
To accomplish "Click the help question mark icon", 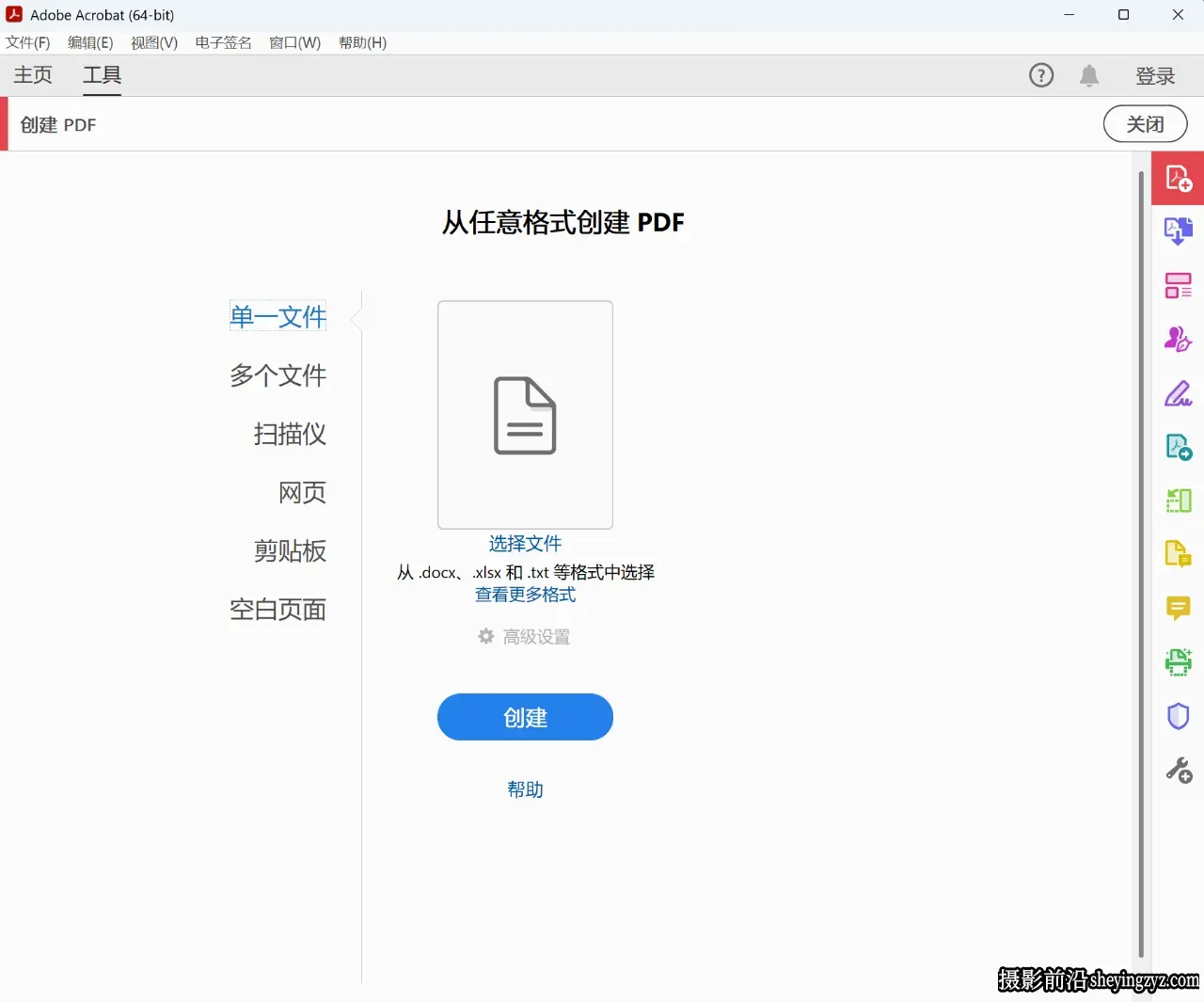I will tap(1041, 75).
